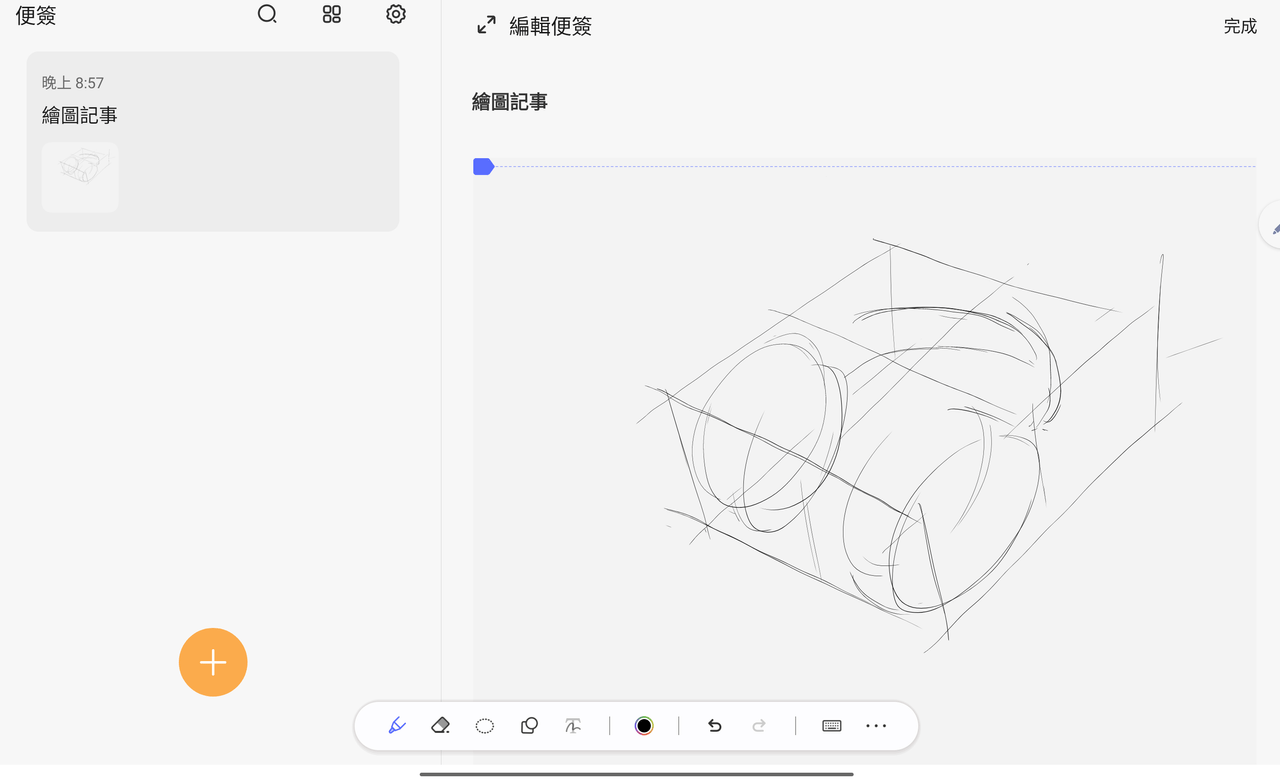The image size is (1280, 783).
Task: Open the notes settings gear
Action: pyautogui.click(x=396, y=14)
